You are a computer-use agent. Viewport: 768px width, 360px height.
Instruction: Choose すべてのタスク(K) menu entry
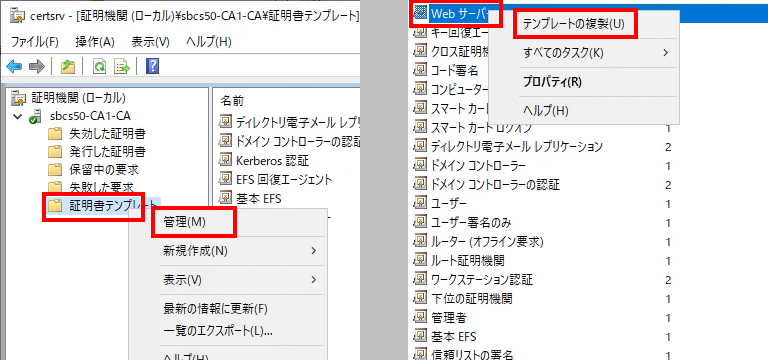tap(563, 53)
